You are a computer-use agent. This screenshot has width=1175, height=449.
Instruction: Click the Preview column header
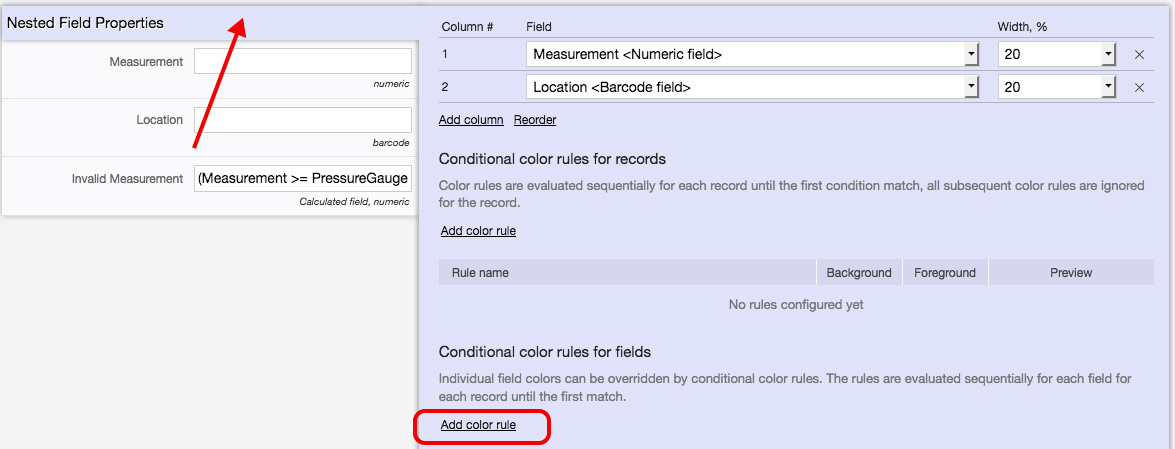(x=1071, y=273)
